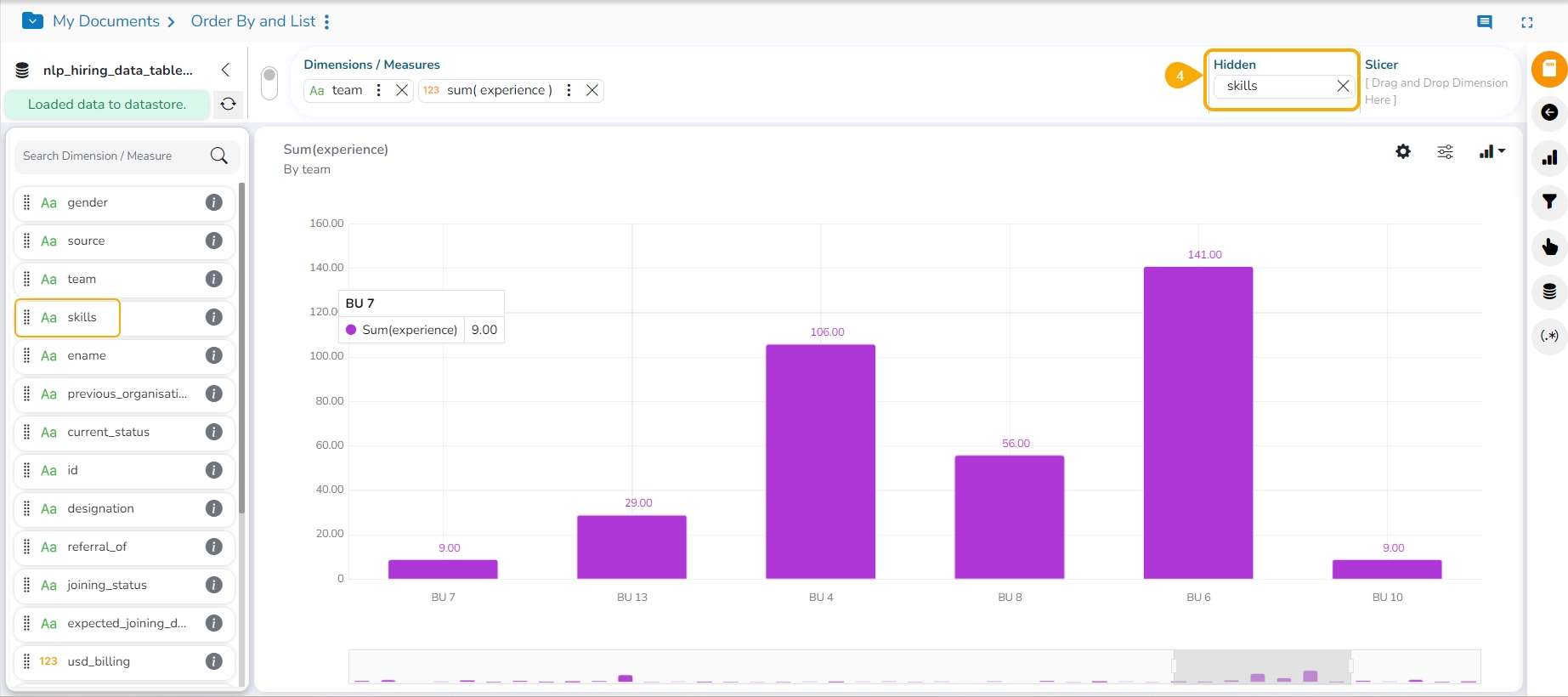
Task: Select the designation dimension in list
Action: point(100,508)
